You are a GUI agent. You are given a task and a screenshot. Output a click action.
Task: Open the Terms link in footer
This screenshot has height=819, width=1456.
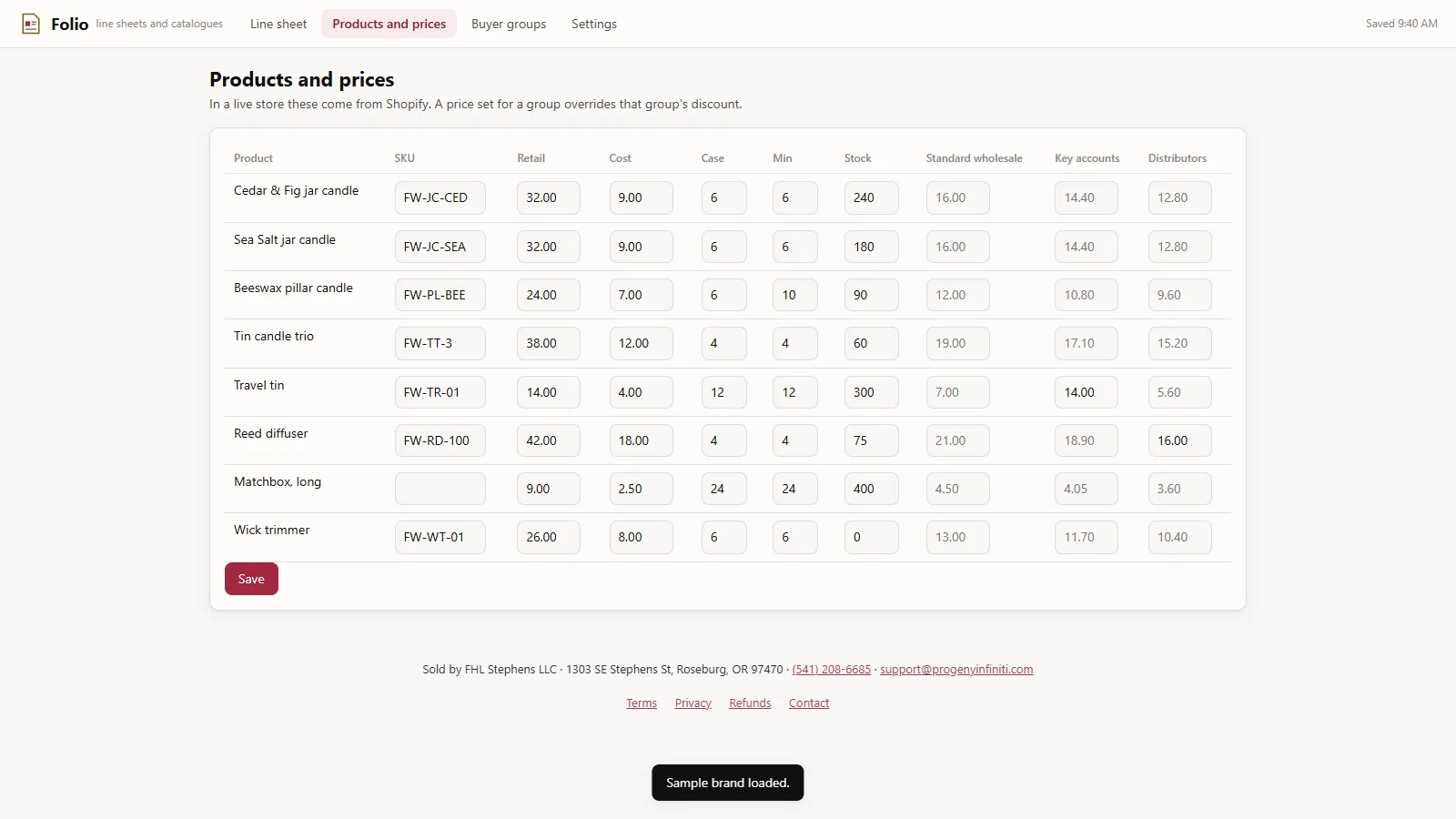pos(642,703)
